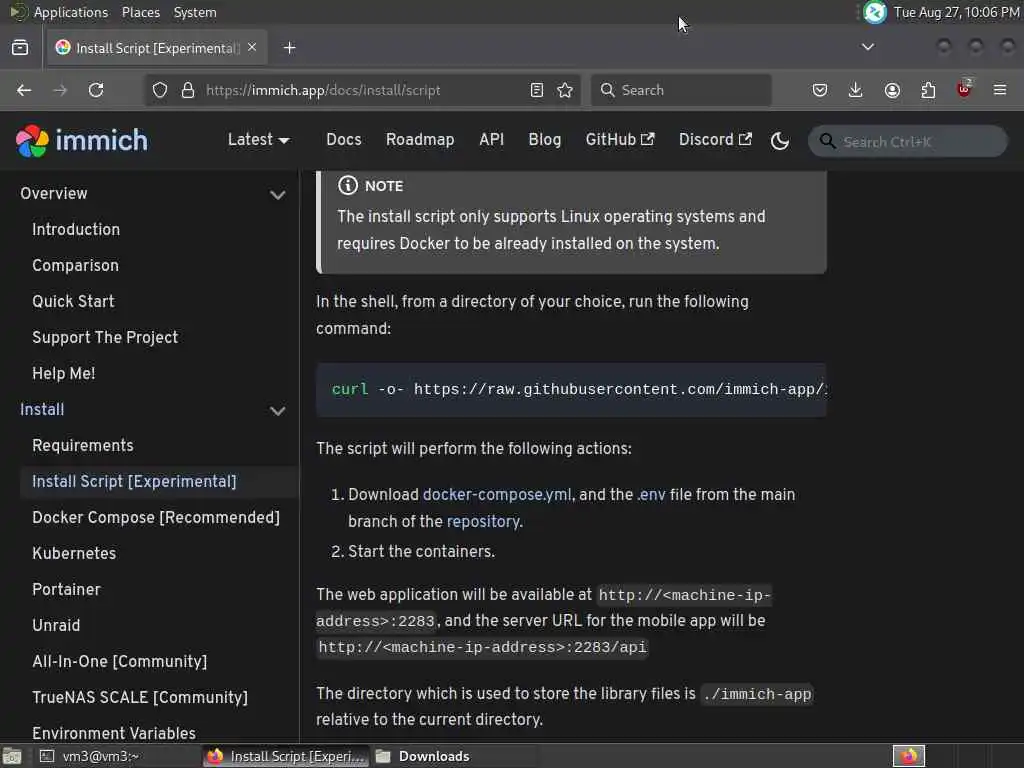Select the Install sidebar category
The width and height of the screenshot is (1024, 768).
pyautogui.click(x=42, y=409)
